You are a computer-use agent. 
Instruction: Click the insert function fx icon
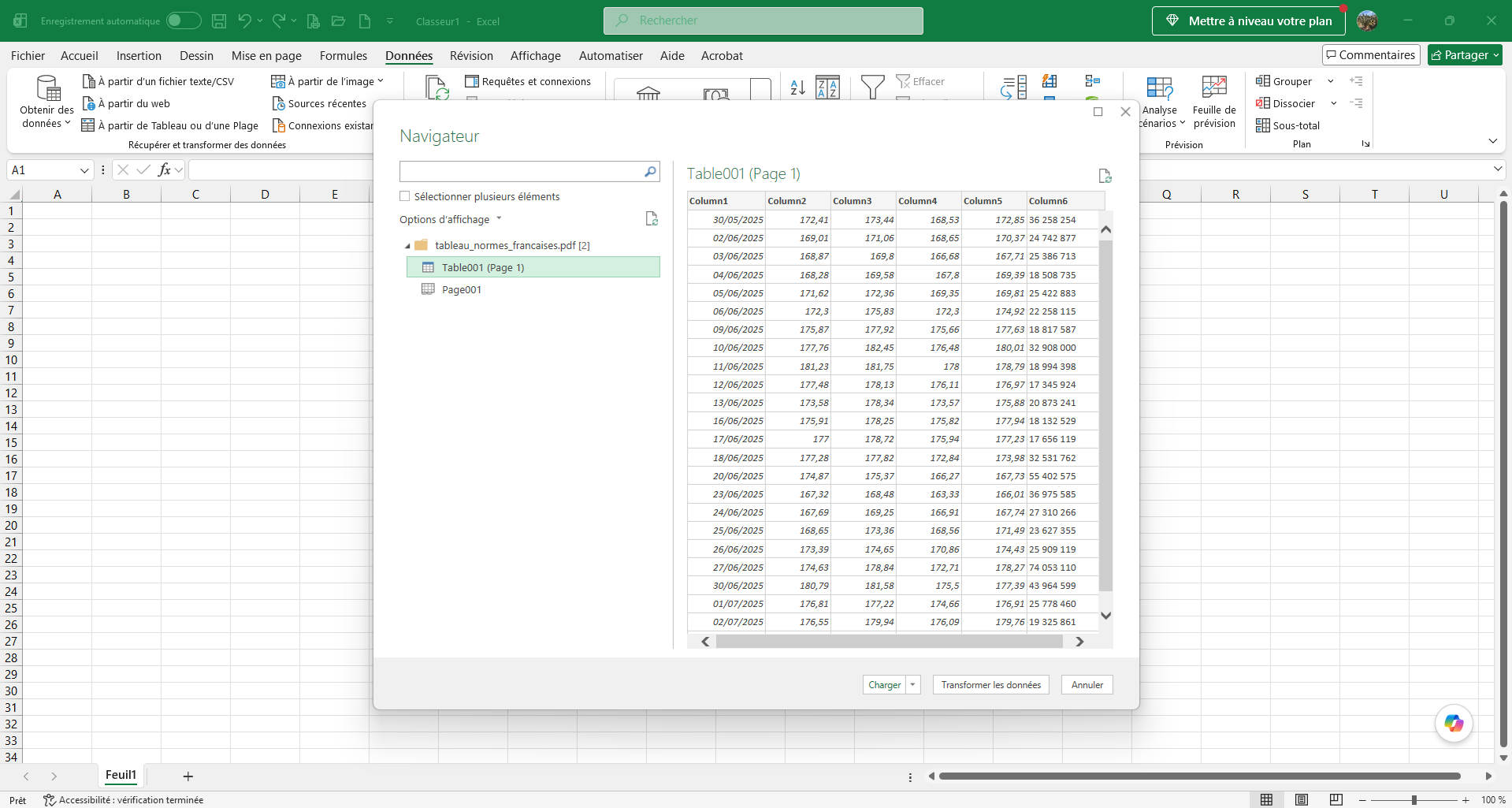click(x=165, y=169)
